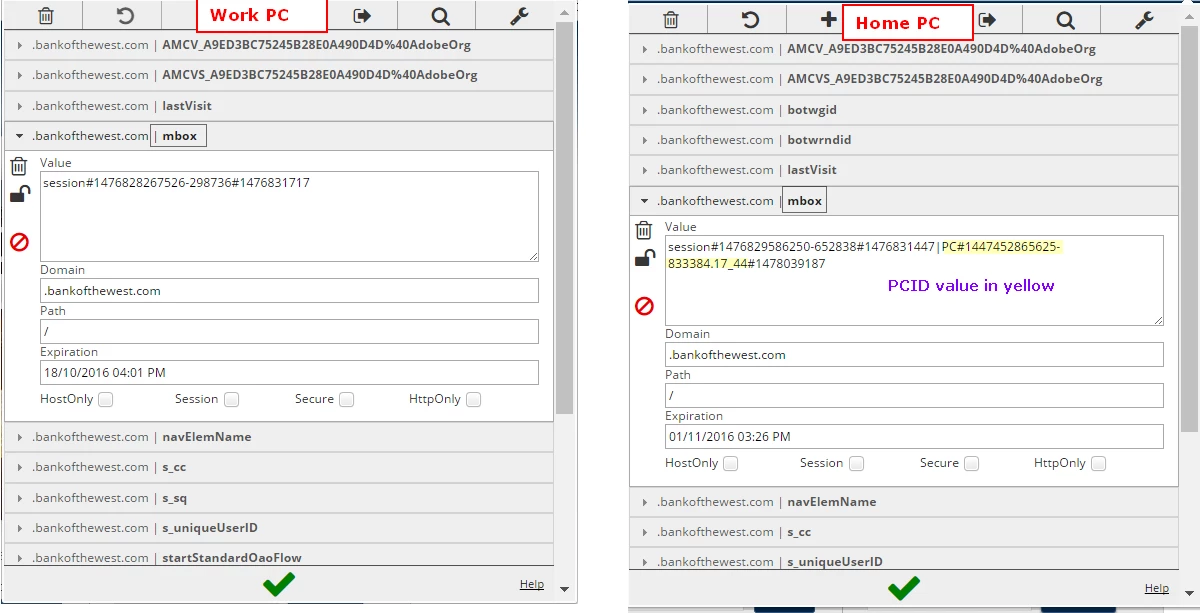Expand s_uniqueUserID cookie row in Work PC
This screenshot has height=613, width=1200.
click(x=279, y=528)
